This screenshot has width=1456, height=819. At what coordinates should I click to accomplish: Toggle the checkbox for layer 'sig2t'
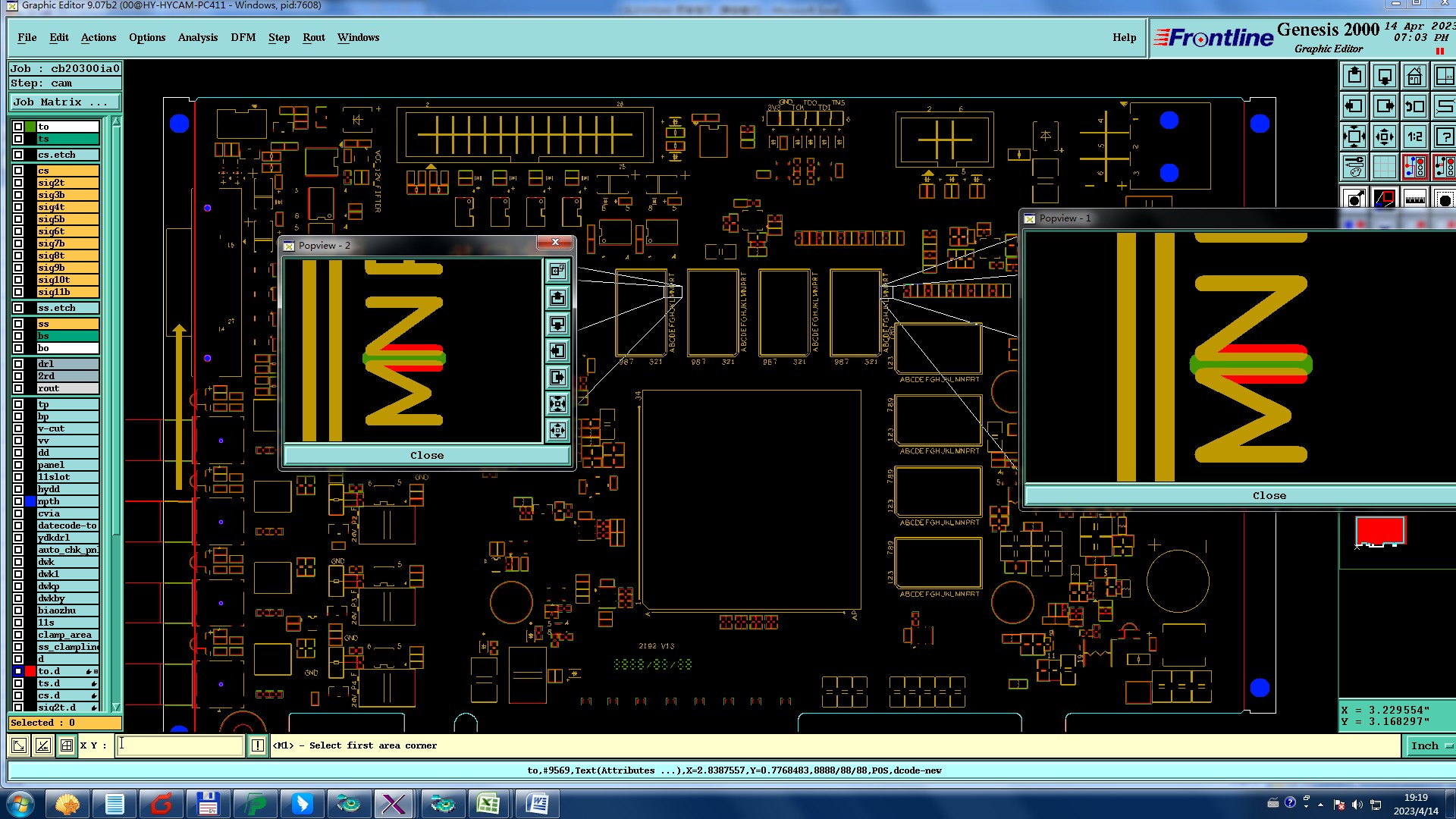click(x=18, y=183)
